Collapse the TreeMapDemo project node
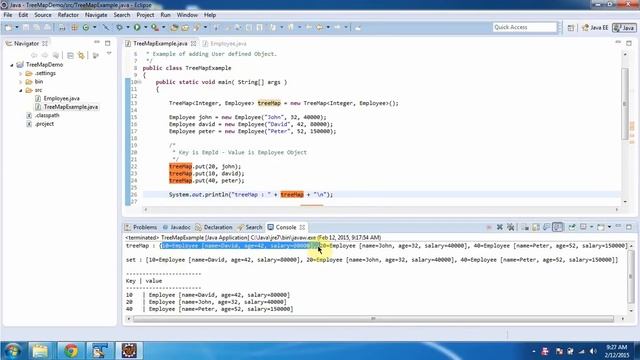This screenshot has width=640, height=360. (x=12, y=65)
